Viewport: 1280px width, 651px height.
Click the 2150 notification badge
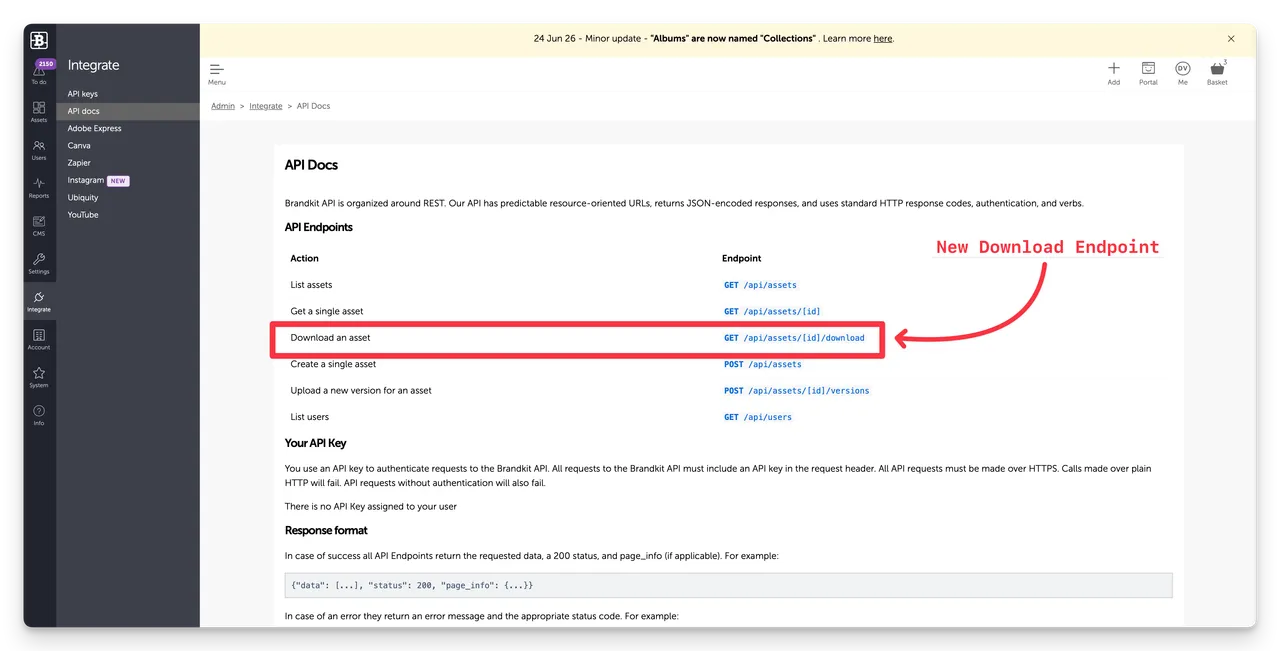46,63
